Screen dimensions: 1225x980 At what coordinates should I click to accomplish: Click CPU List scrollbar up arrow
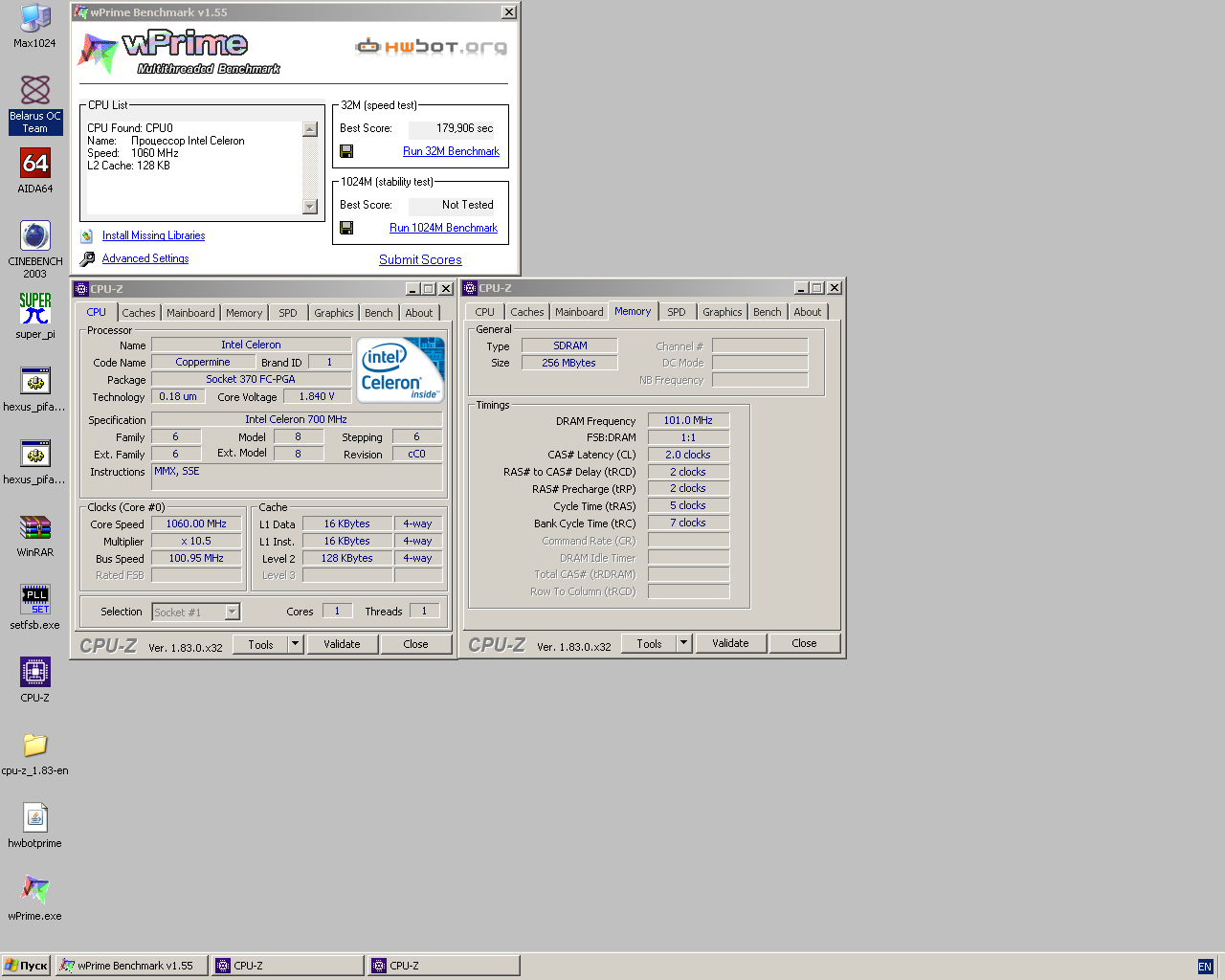coord(310,129)
